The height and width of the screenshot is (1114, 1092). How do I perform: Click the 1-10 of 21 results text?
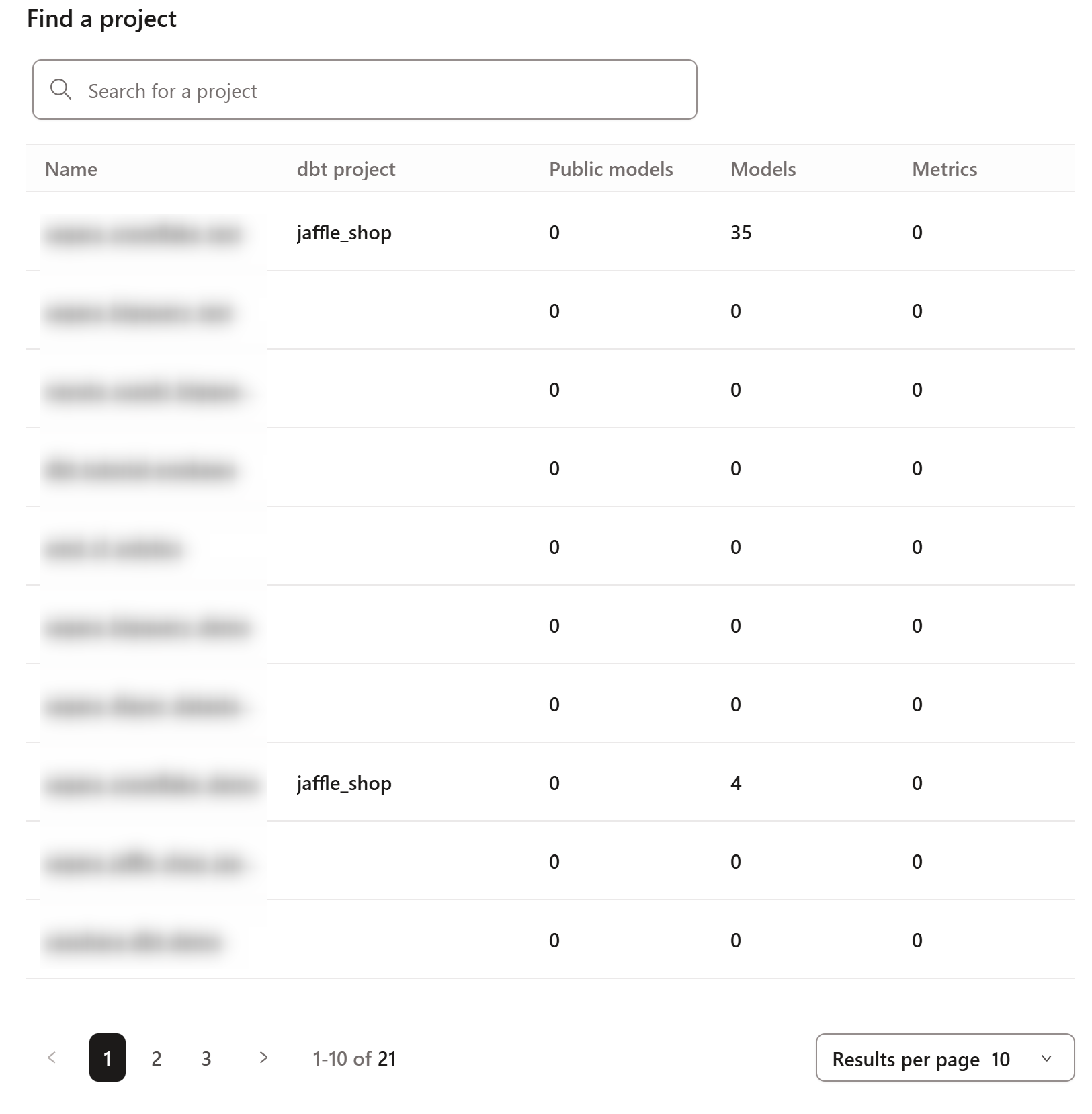point(354,1059)
